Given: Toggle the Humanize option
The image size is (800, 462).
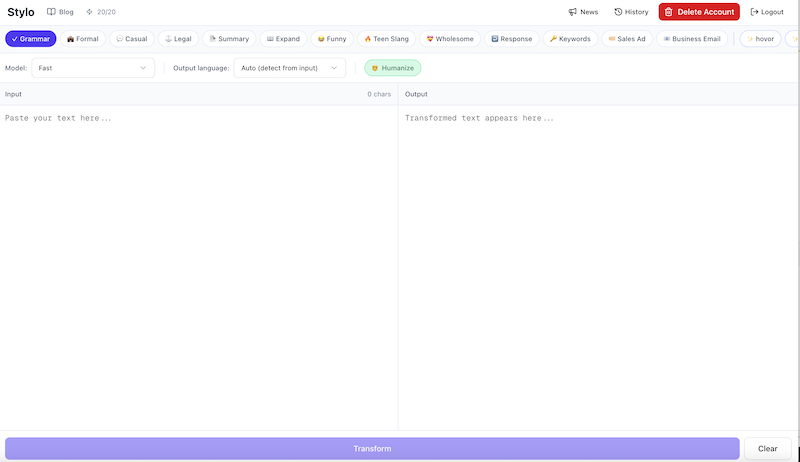Looking at the screenshot, I should click(392, 68).
